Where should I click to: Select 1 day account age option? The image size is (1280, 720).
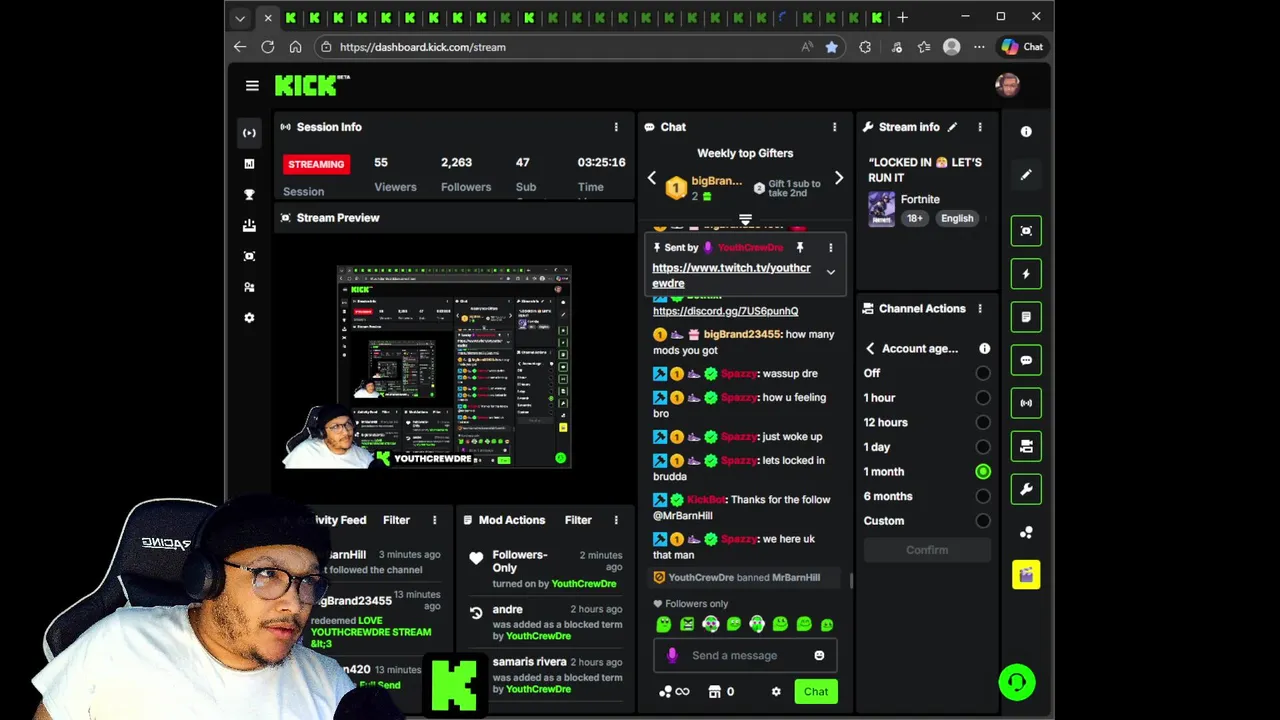[983, 447]
